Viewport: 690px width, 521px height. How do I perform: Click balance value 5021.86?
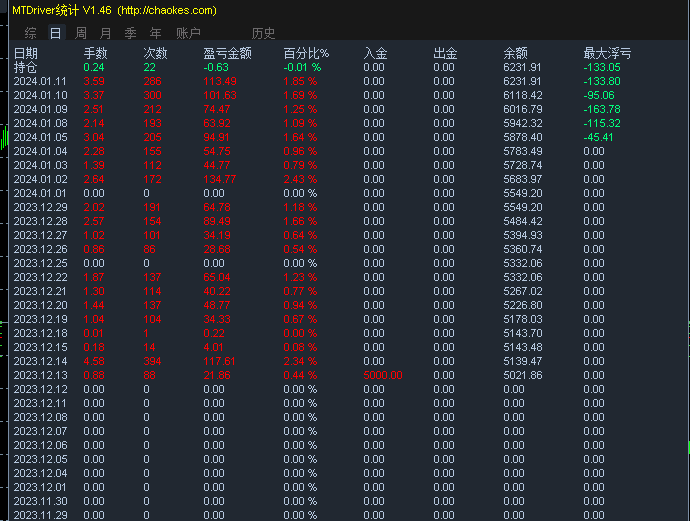click(x=523, y=375)
